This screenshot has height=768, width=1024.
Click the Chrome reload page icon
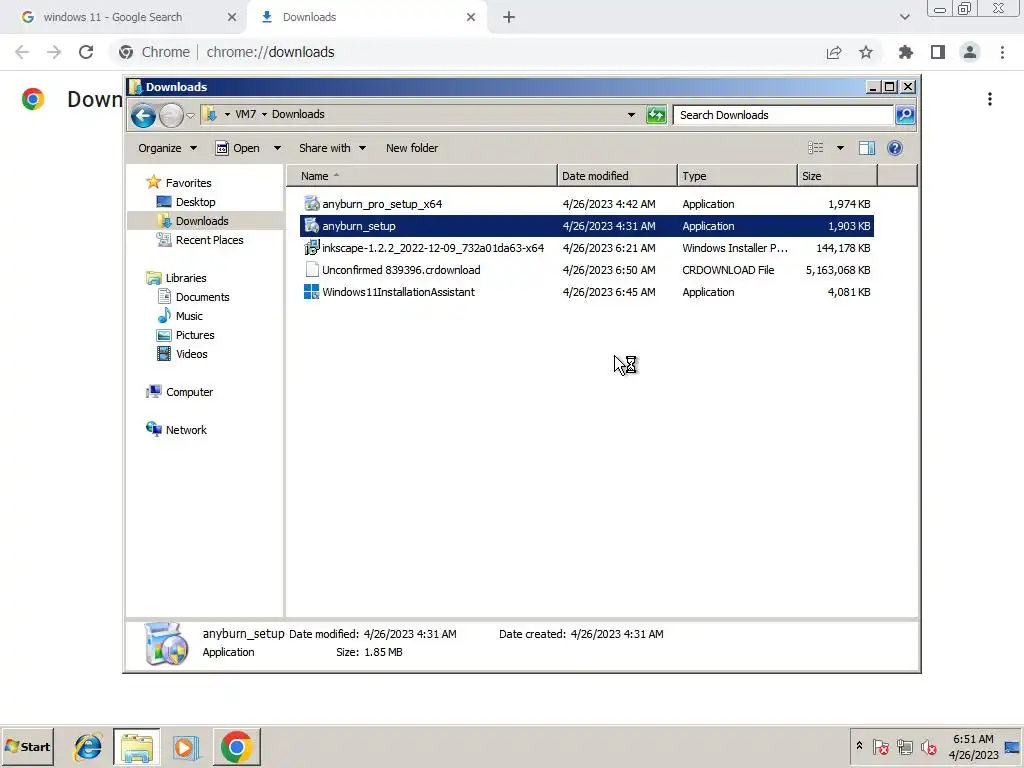click(x=86, y=52)
